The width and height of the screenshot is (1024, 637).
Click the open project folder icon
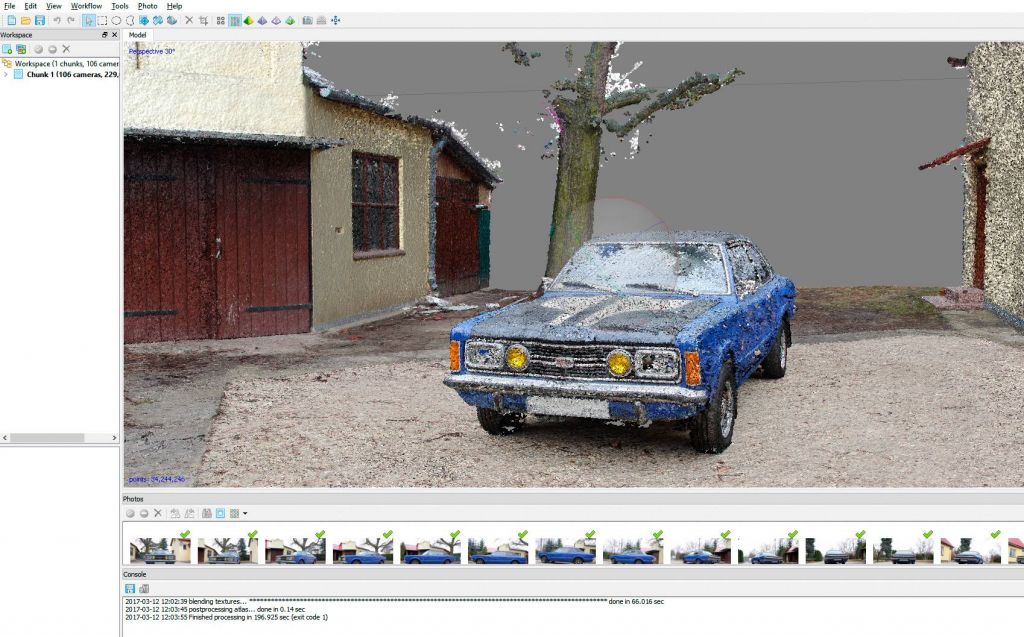[x=26, y=20]
